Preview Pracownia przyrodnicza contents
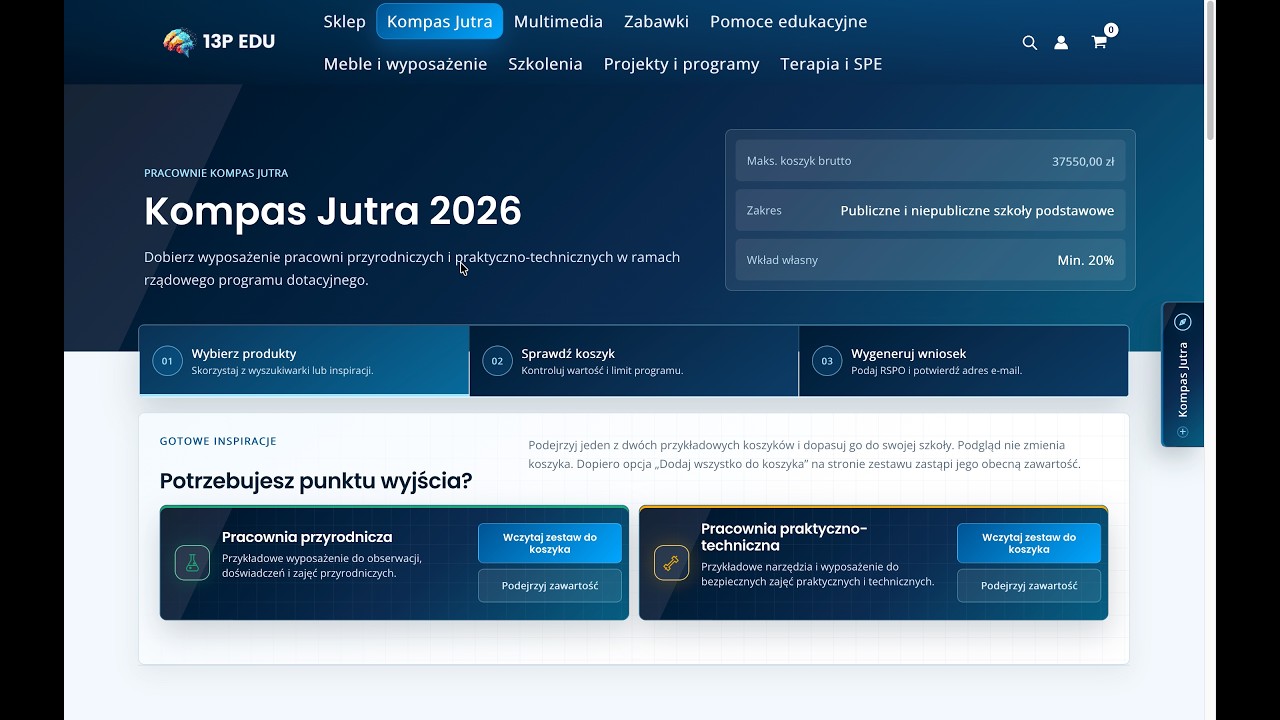Image resolution: width=1280 pixels, height=720 pixels. coord(550,586)
